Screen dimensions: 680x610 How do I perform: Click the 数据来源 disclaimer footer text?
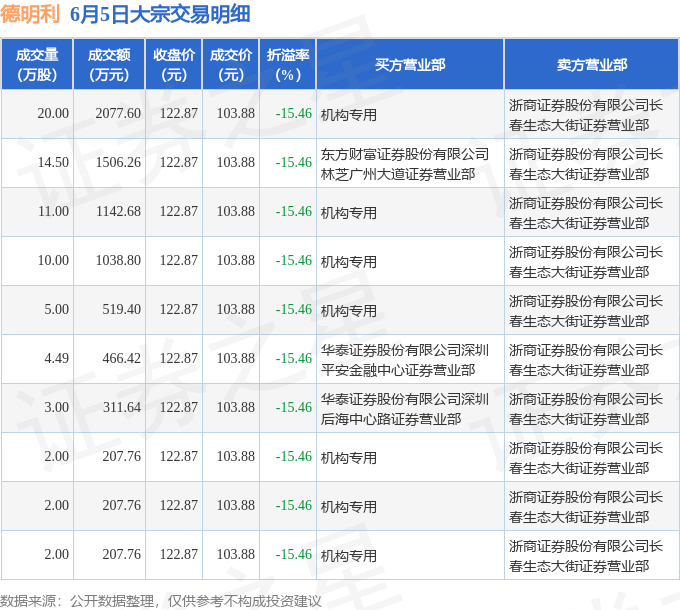click(160, 601)
